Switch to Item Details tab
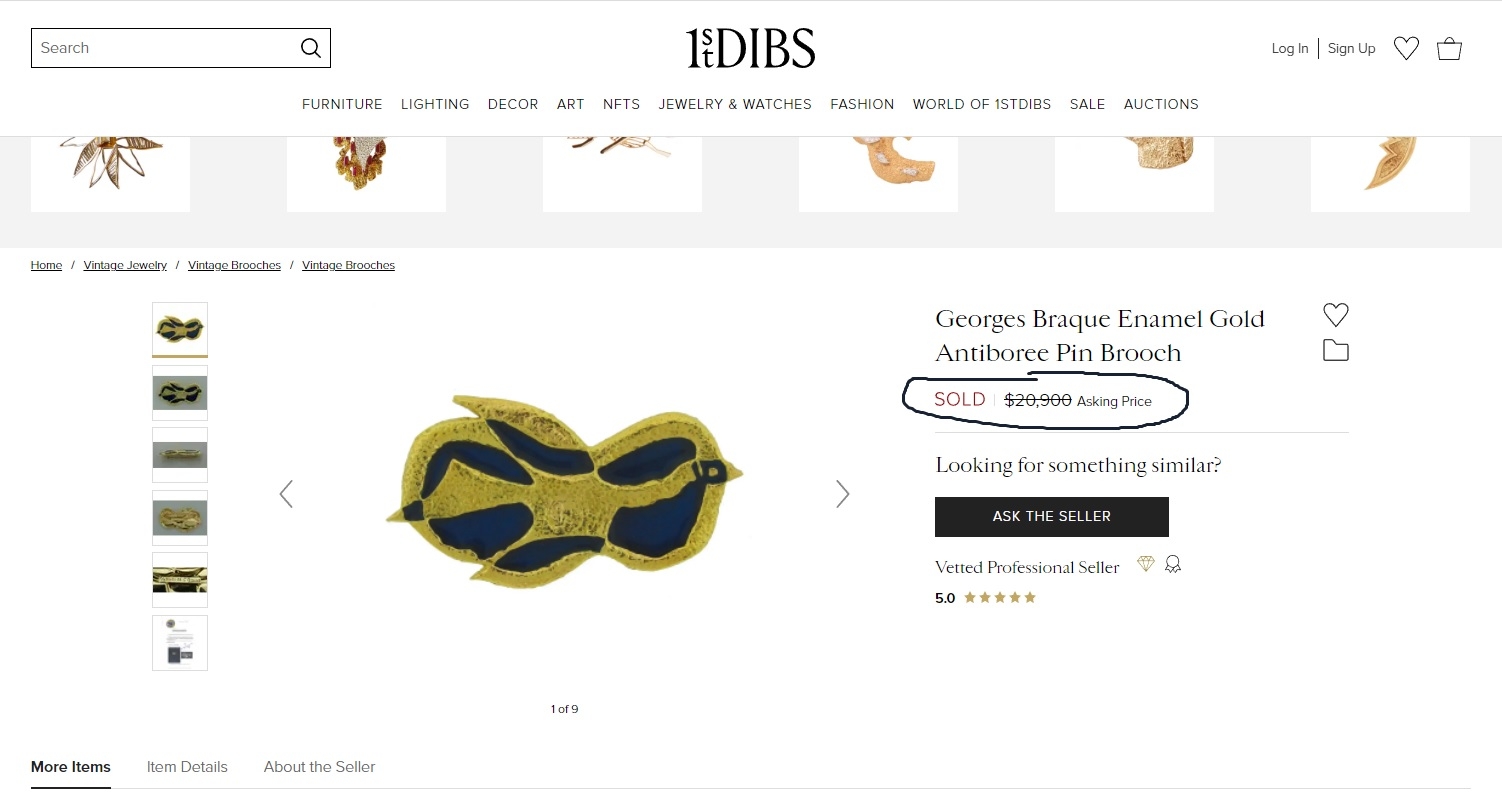 click(x=187, y=767)
